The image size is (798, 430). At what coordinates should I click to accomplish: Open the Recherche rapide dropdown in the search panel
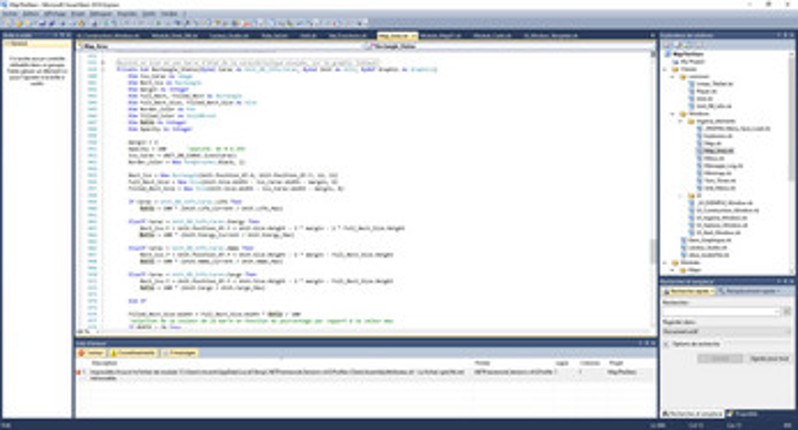tap(689, 291)
